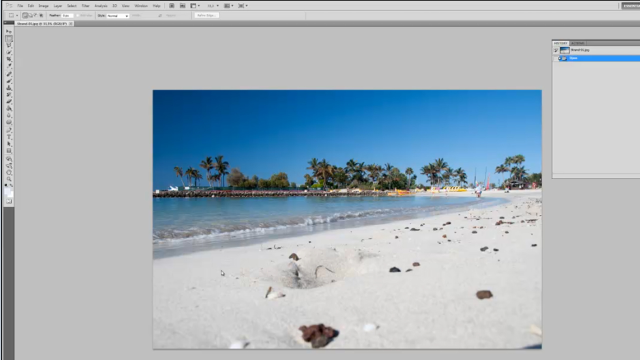Select the snapshot thumbnail in History
This screenshot has width=640, height=360.
pos(564,50)
